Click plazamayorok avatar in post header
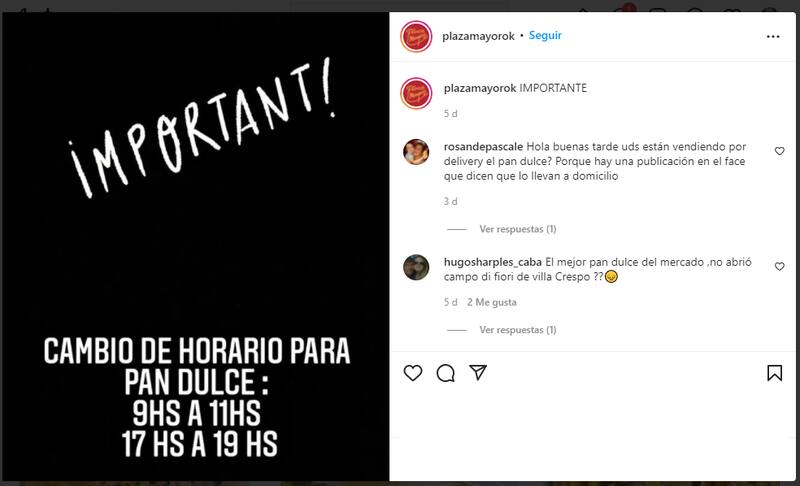This screenshot has width=800, height=486. (416, 36)
